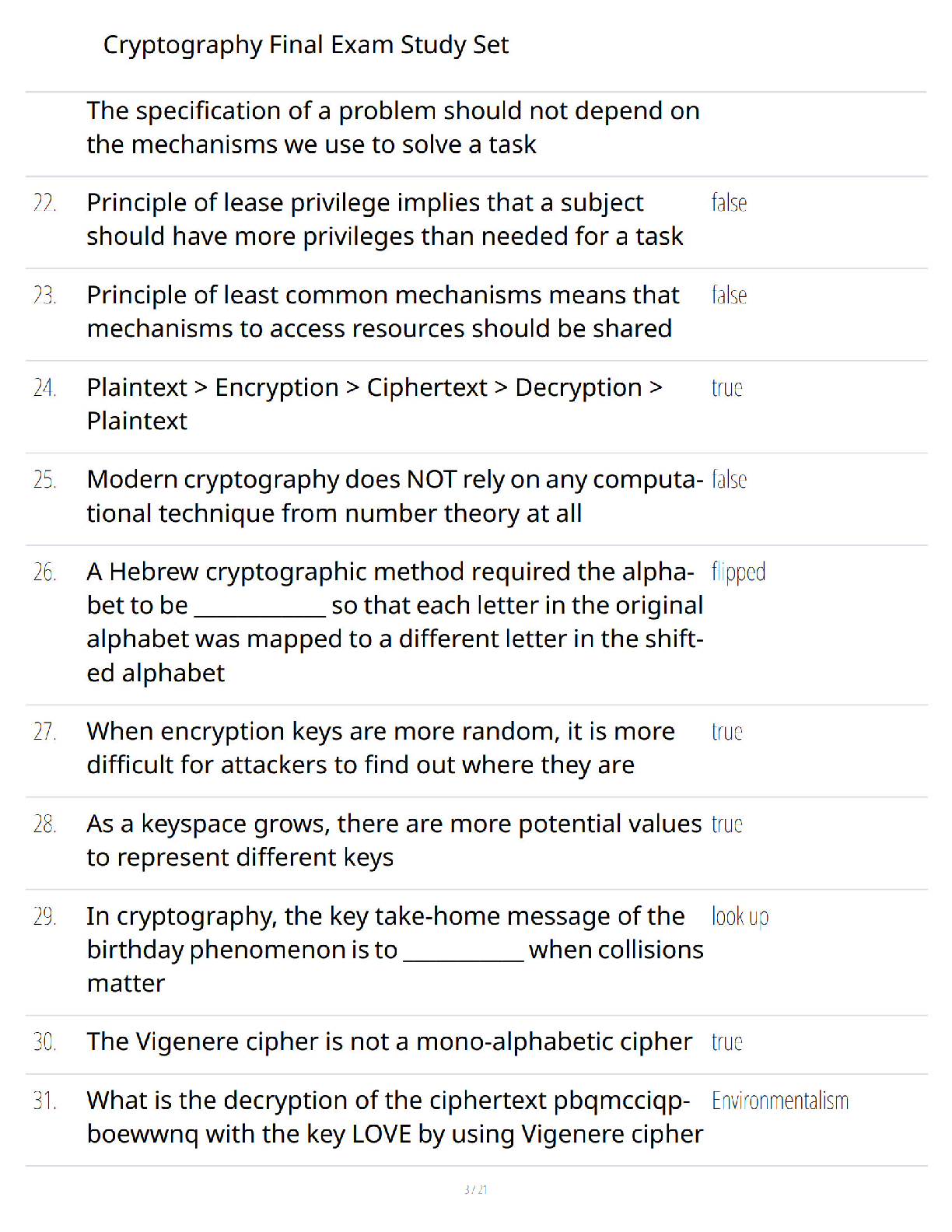This screenshot has height=1232, width=952.
Task: Click the ciphertext decryption with key LOVE question
Action: [395, 1118]
